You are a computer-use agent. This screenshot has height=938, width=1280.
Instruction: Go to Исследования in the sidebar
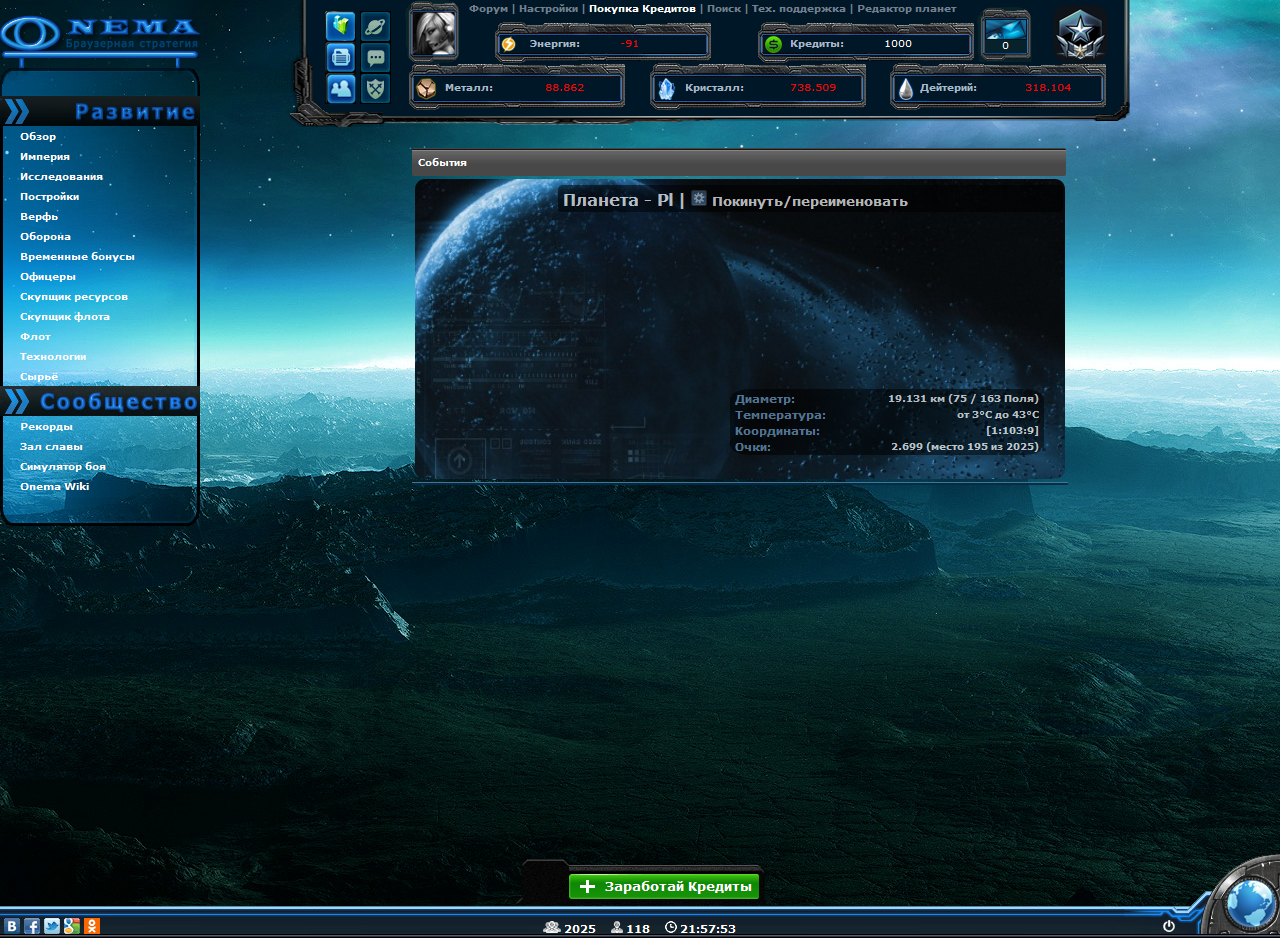click(61, 177)
